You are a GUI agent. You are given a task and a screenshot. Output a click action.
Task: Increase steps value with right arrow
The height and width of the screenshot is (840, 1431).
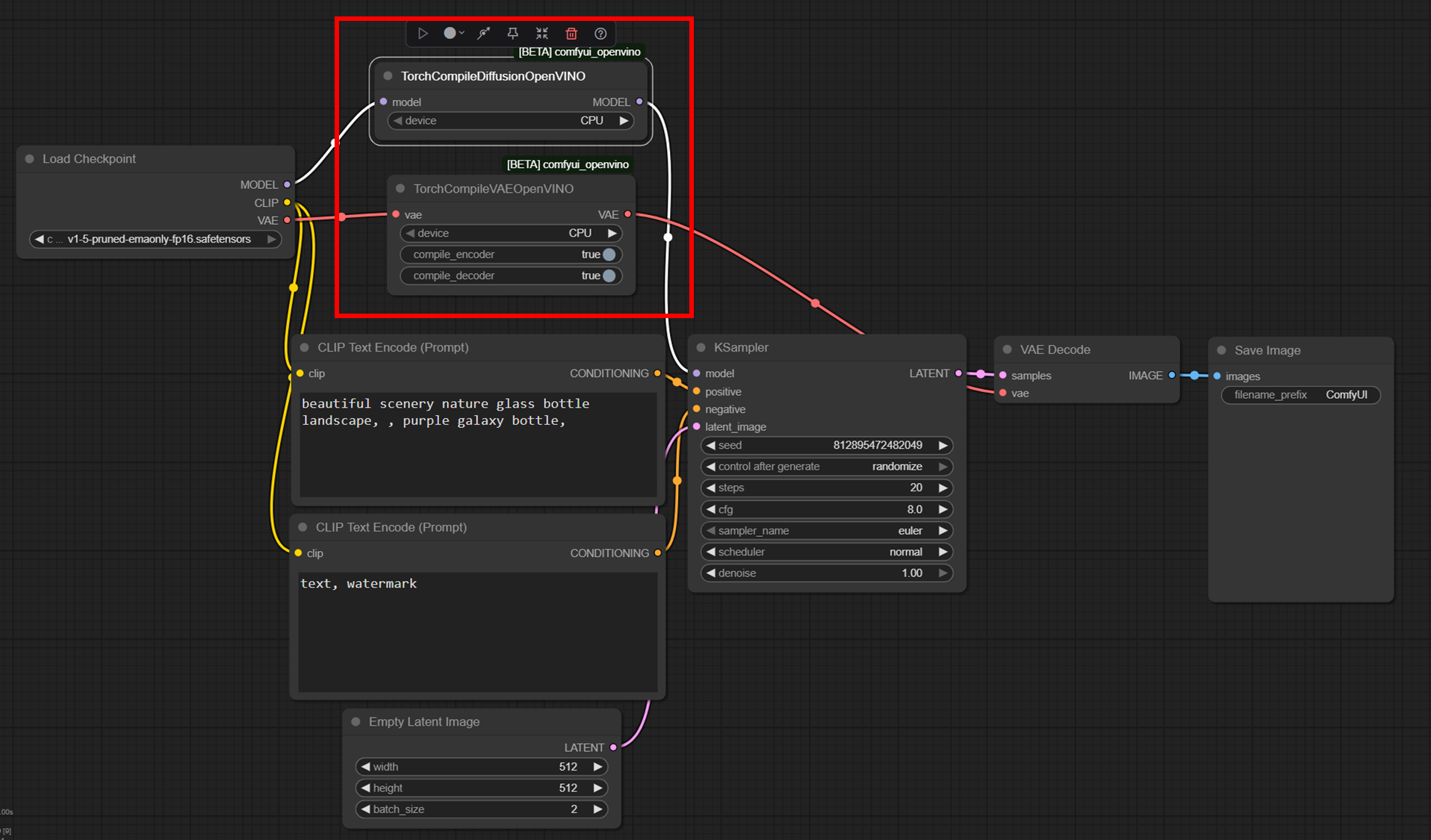coord(943,488)
